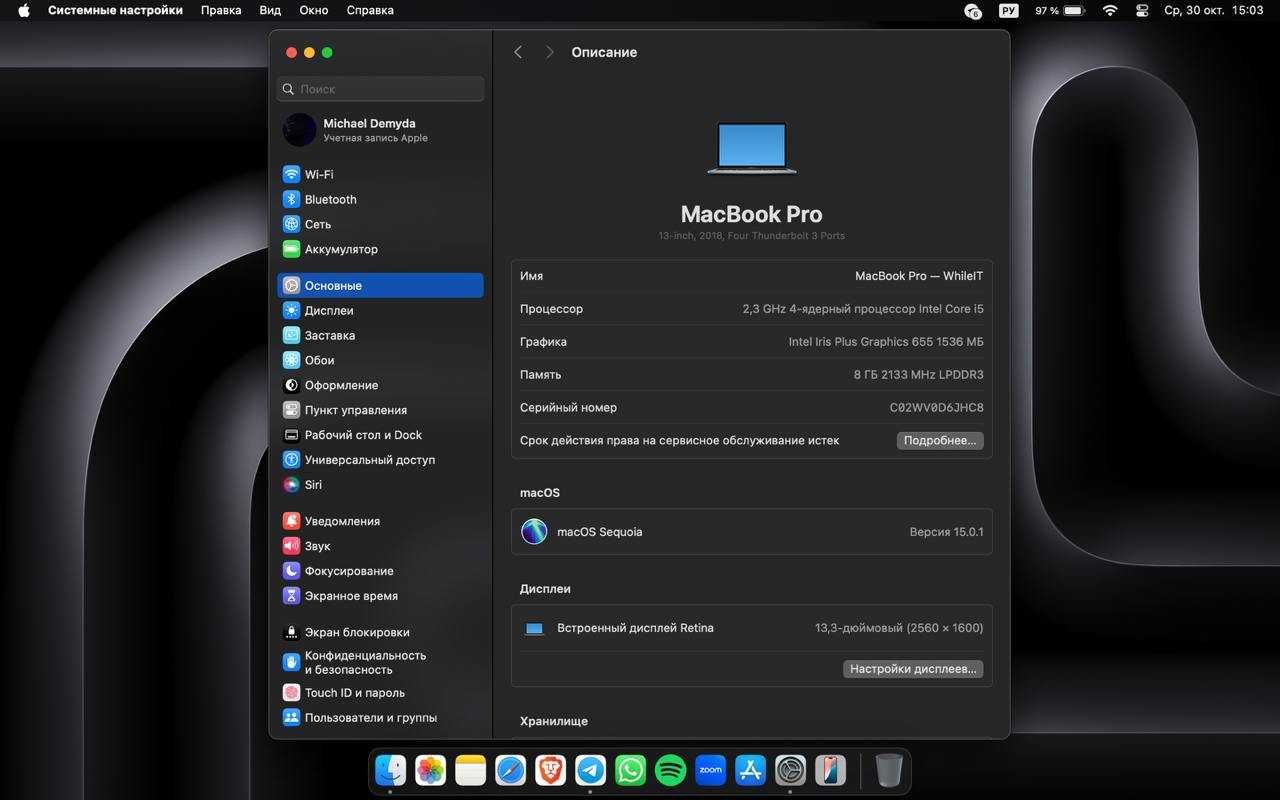Screen dimensions: 1280x800
Task: Open Аккумулятор settings
Action: pos(380,249)
